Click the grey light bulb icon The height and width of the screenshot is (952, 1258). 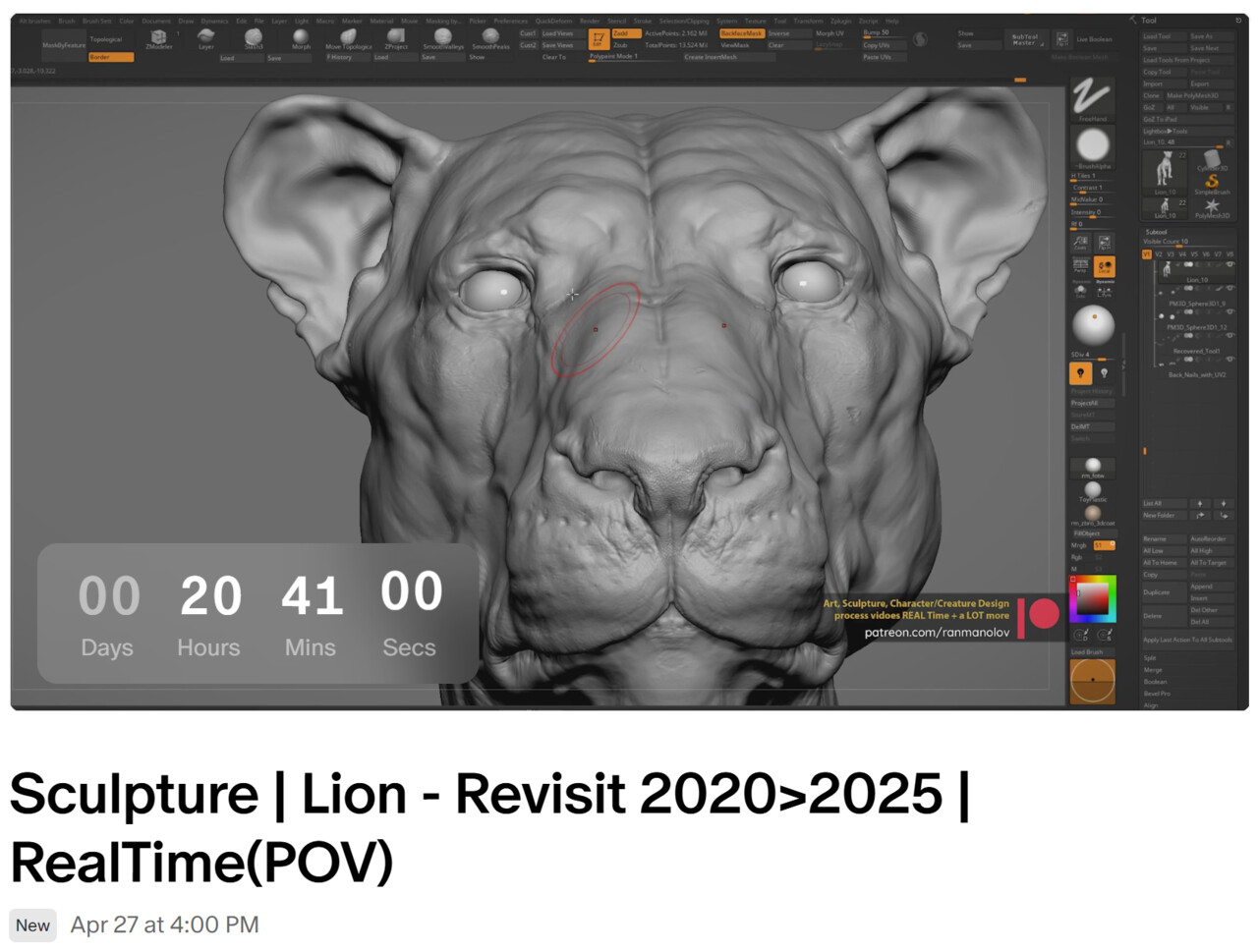[x=1105, y=373]
